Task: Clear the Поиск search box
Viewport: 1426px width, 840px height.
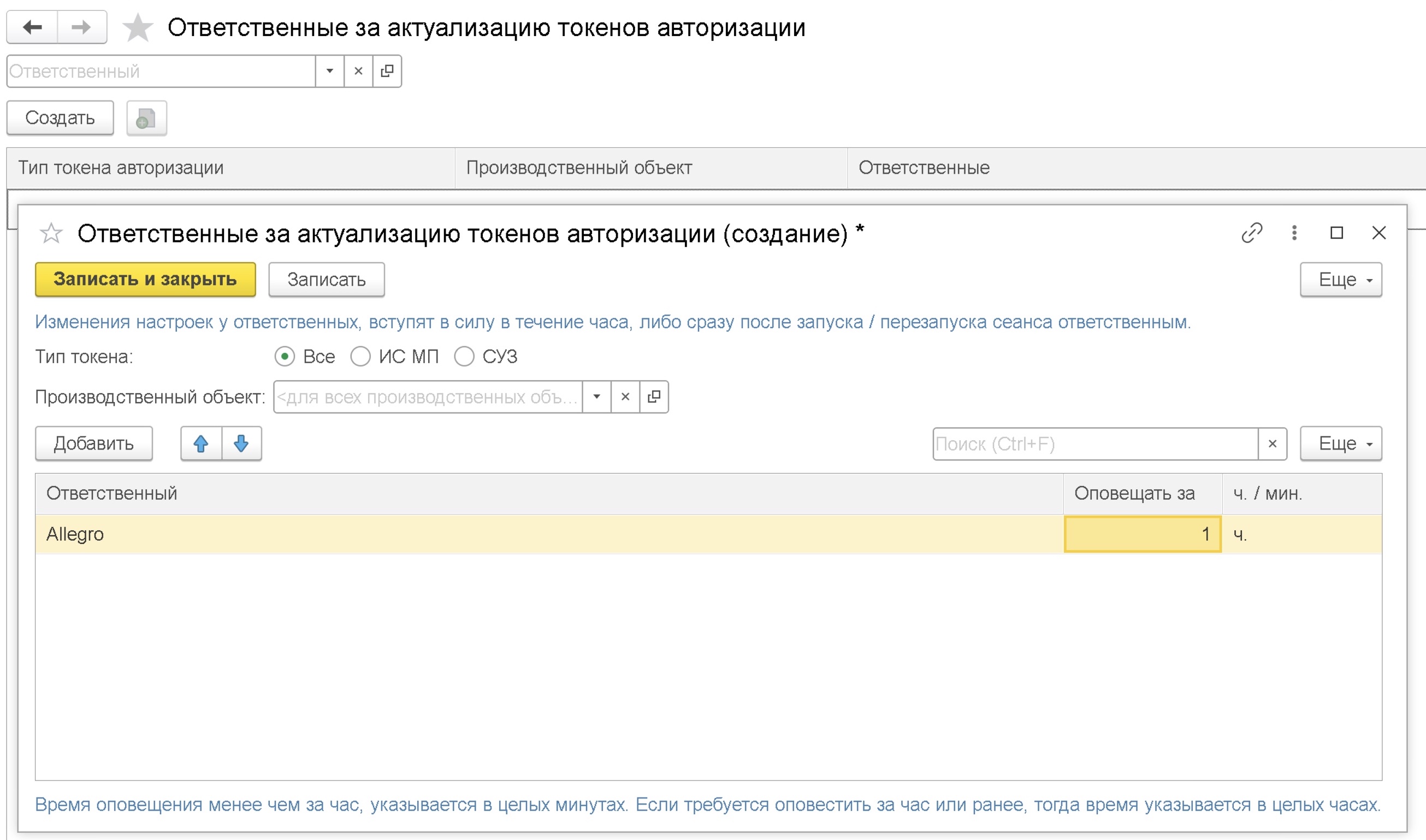Action: tap(1273, 444)
